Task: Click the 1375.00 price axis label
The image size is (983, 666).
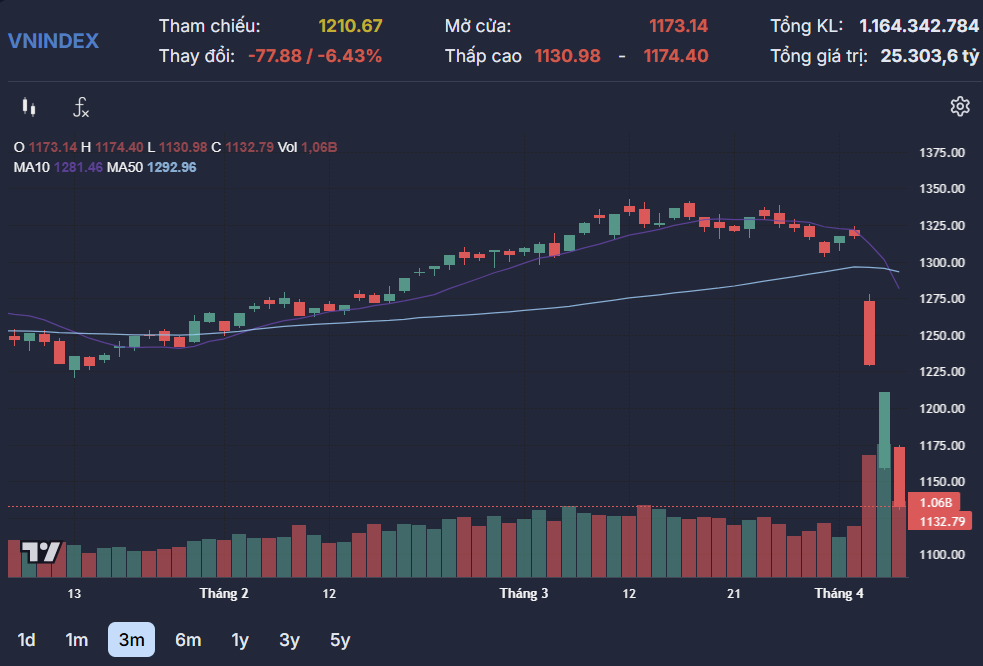Action: tap(941, 153)
